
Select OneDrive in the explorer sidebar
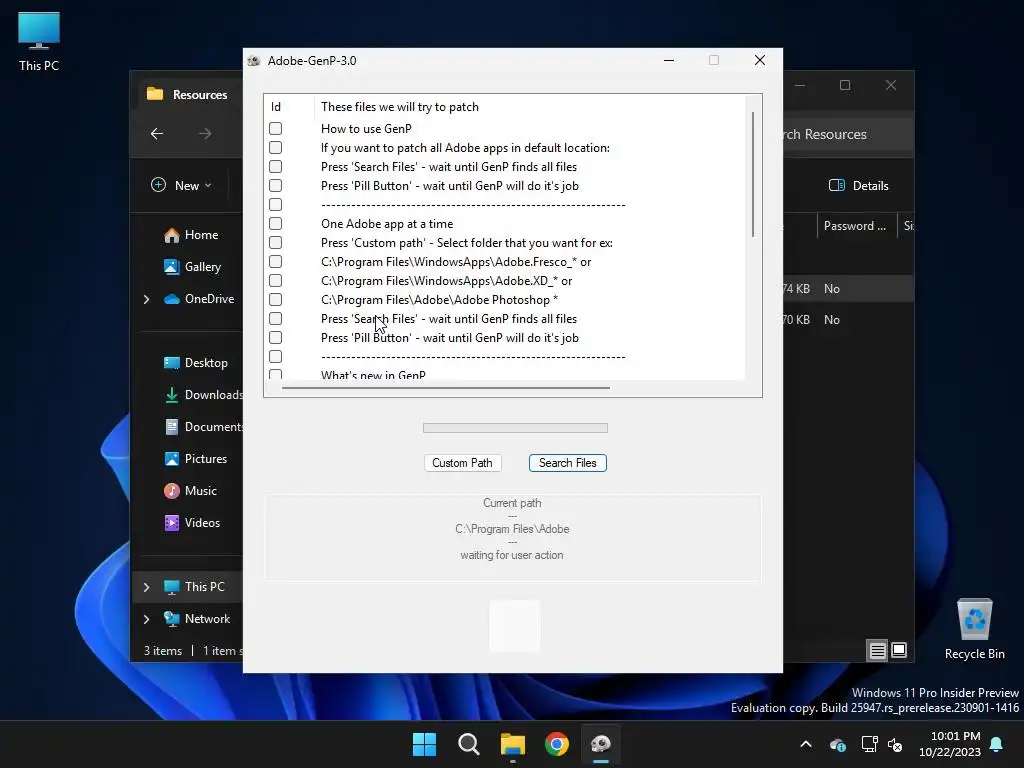coord(199,298)
